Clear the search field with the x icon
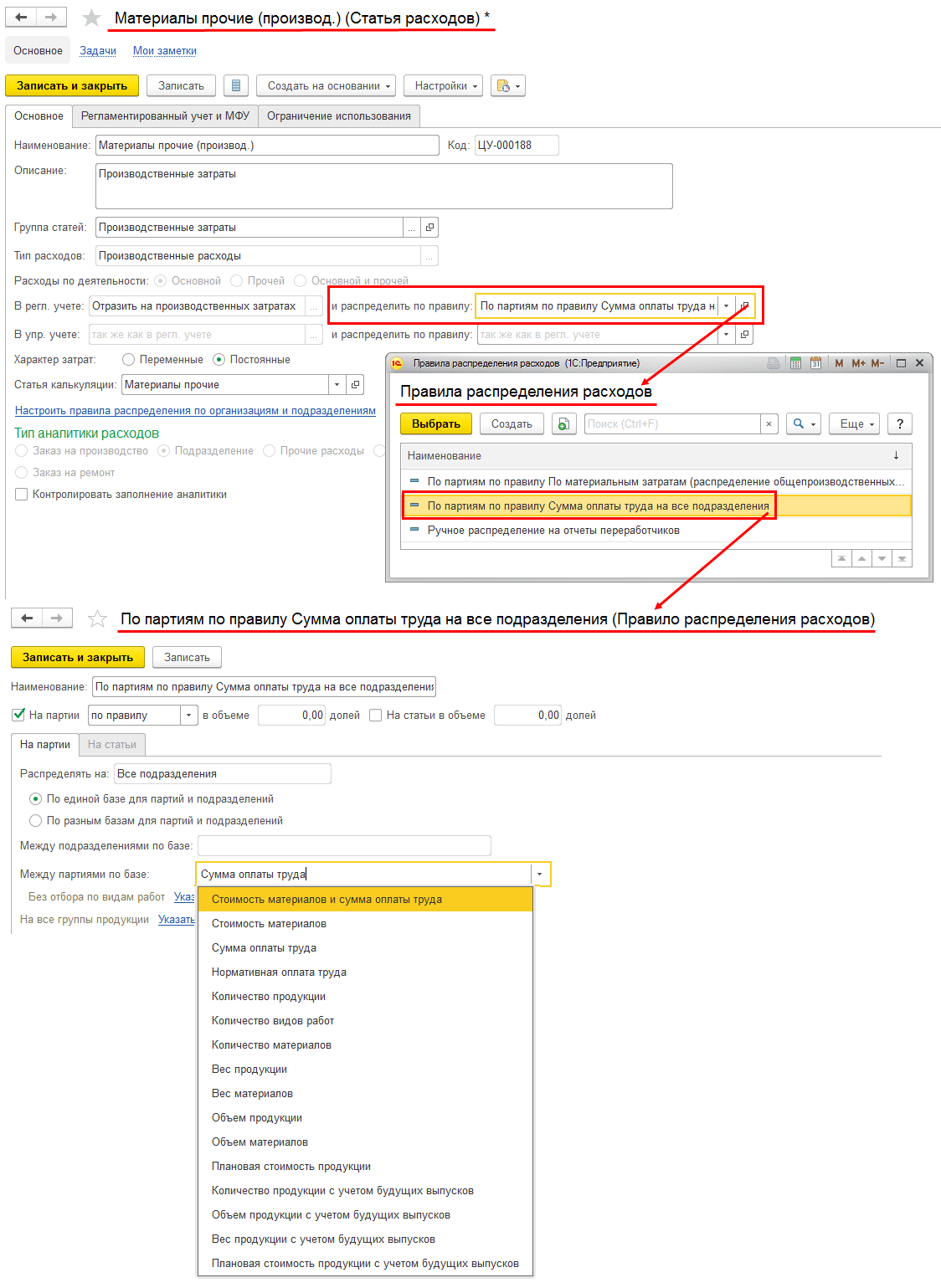The width and height of the screenshot is (941, 1288). pyautogui.click(x=769, y=424)
